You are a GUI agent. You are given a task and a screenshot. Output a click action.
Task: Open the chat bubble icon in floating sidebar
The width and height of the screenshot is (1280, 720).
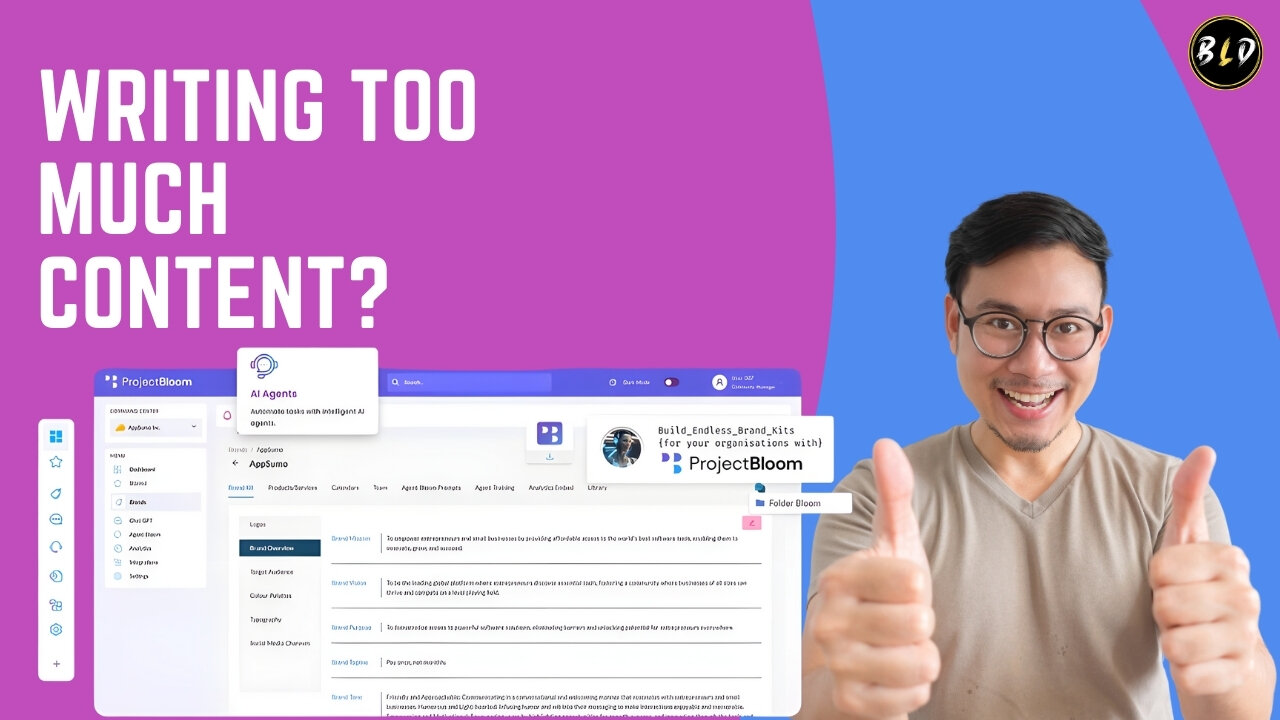[x=56, y=519]
